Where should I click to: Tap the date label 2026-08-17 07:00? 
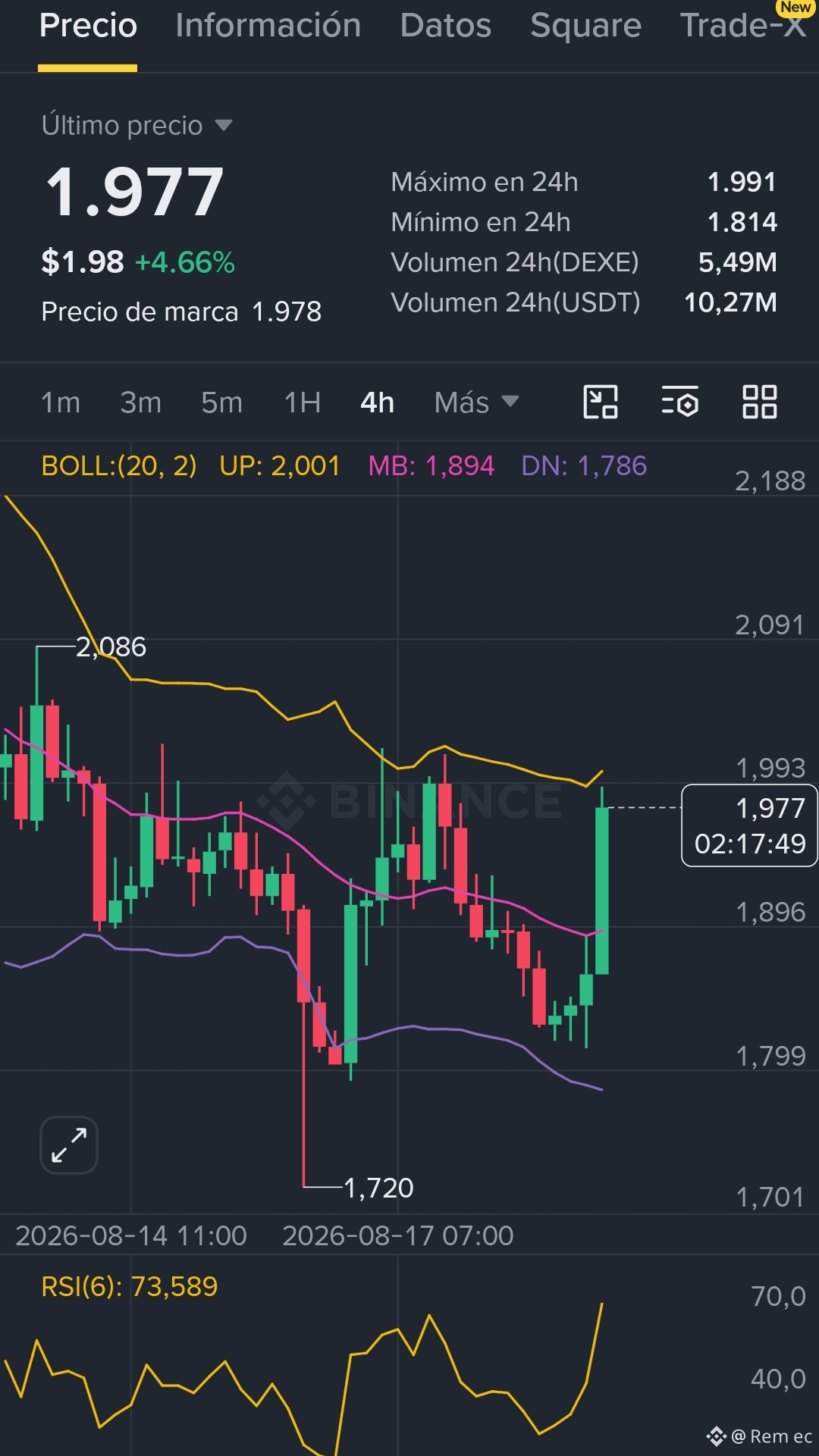pos(398,1235)
